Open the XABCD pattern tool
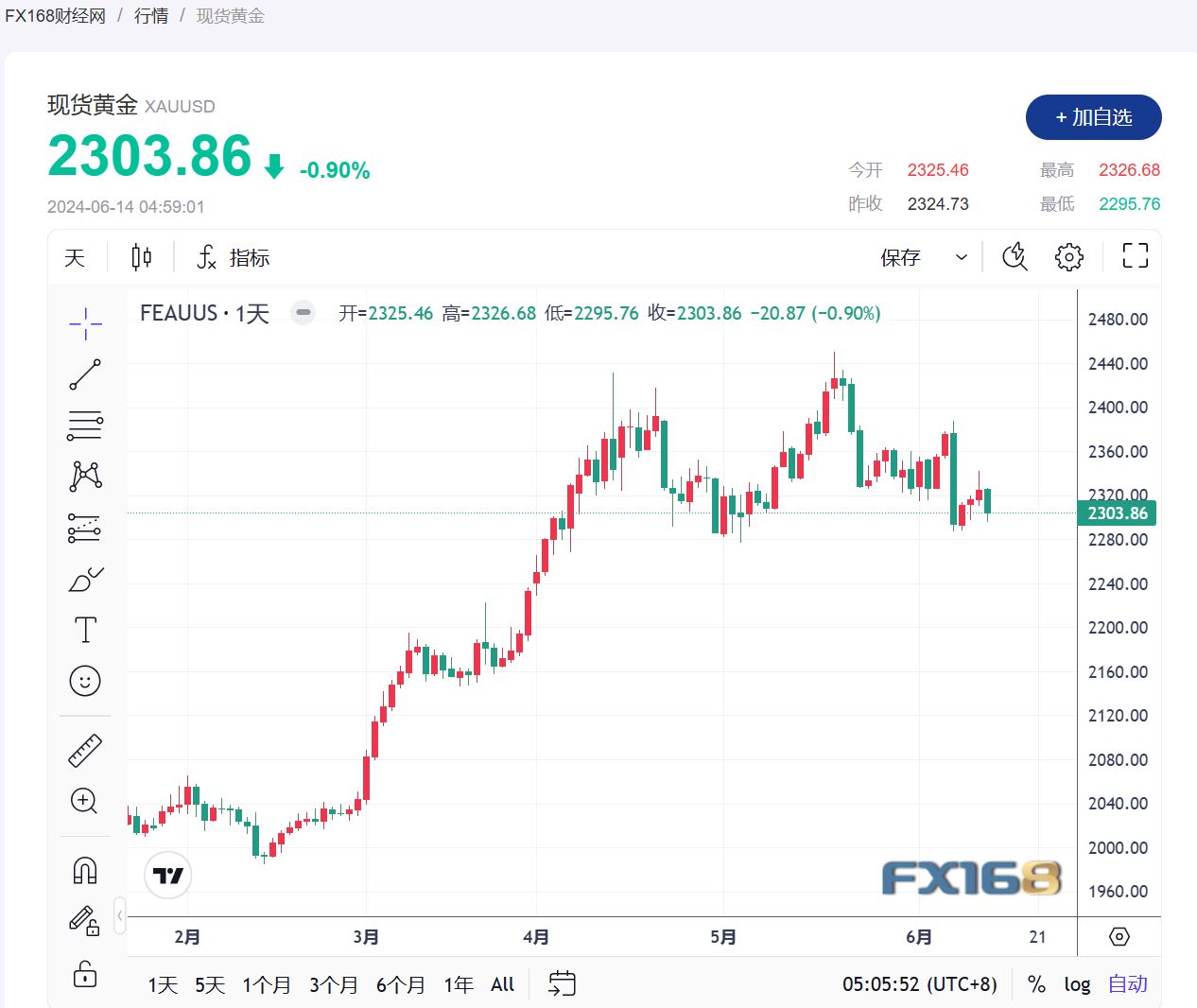The height and width of the screenshot is (1008, 1197). [85, 477]
